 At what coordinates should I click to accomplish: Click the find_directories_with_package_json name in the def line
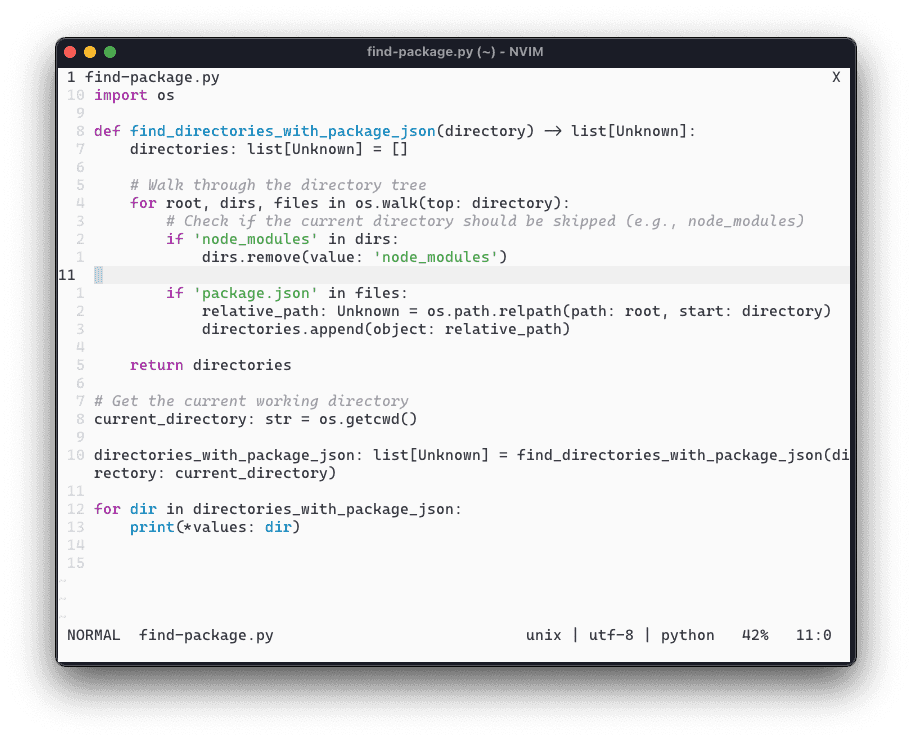[x=283, y=131]
